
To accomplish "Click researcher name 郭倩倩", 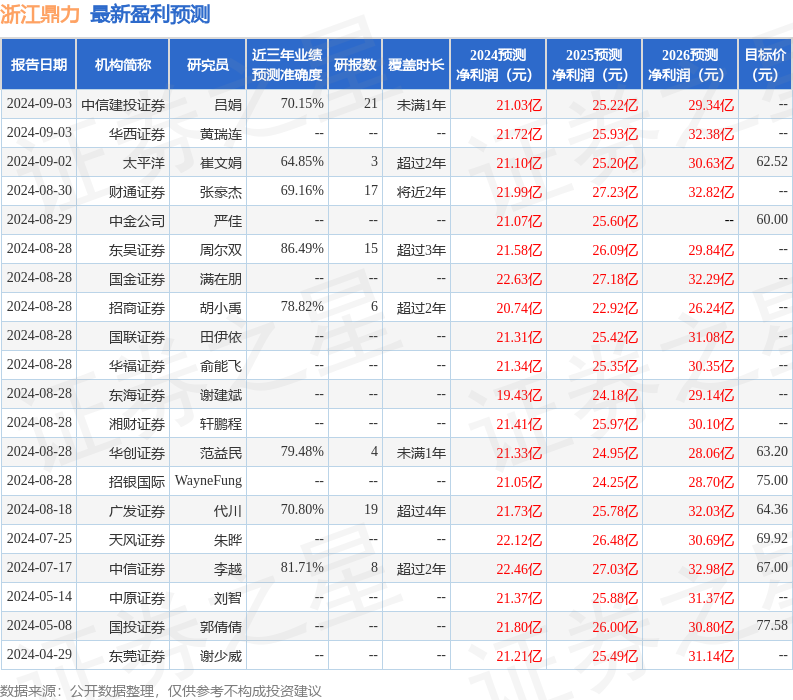I will 221,627.
